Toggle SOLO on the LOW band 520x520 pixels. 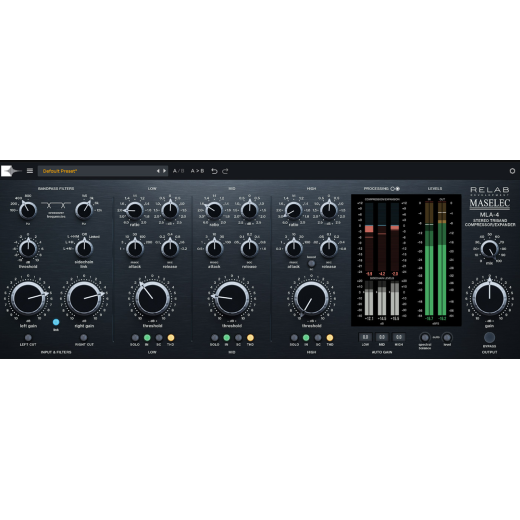coord(135,338)
